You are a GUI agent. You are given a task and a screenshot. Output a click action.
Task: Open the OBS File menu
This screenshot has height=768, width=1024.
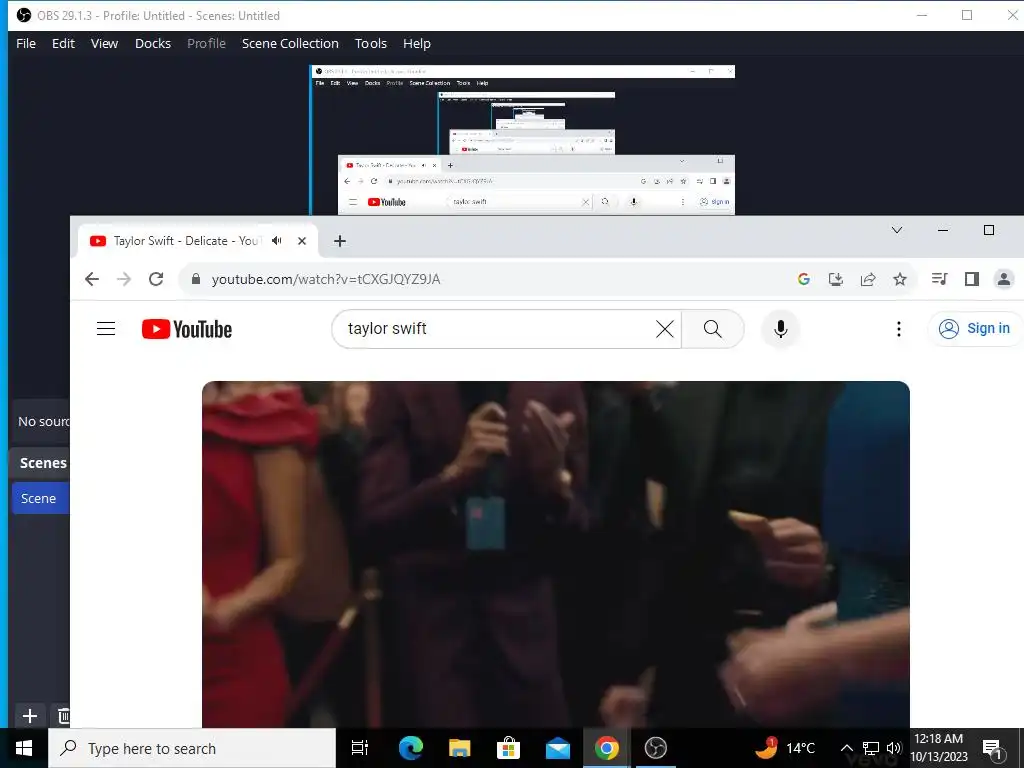click(x=26, y=44)
